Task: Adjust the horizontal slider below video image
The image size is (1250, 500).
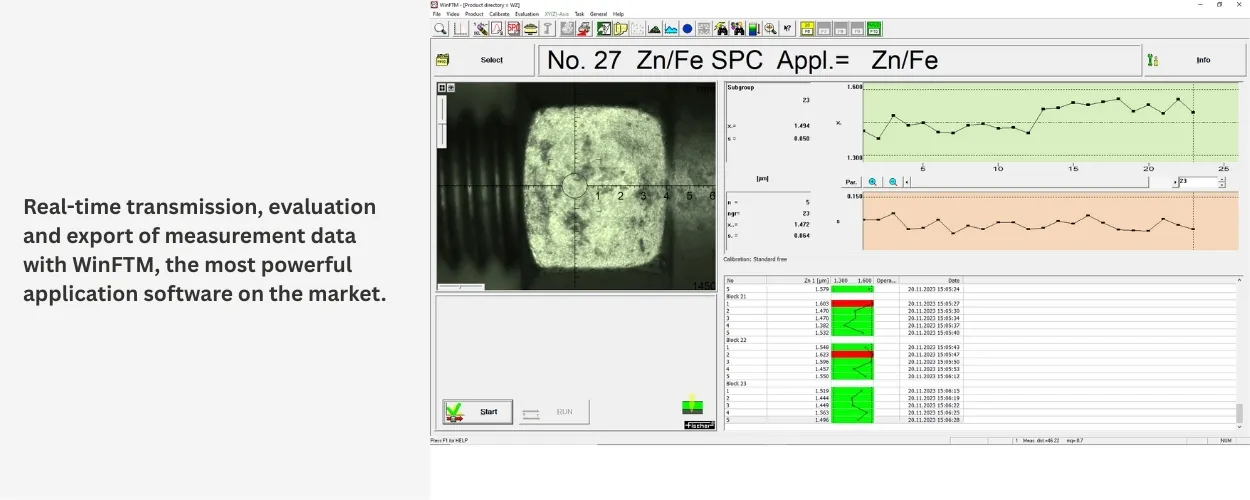Action: 461,287
